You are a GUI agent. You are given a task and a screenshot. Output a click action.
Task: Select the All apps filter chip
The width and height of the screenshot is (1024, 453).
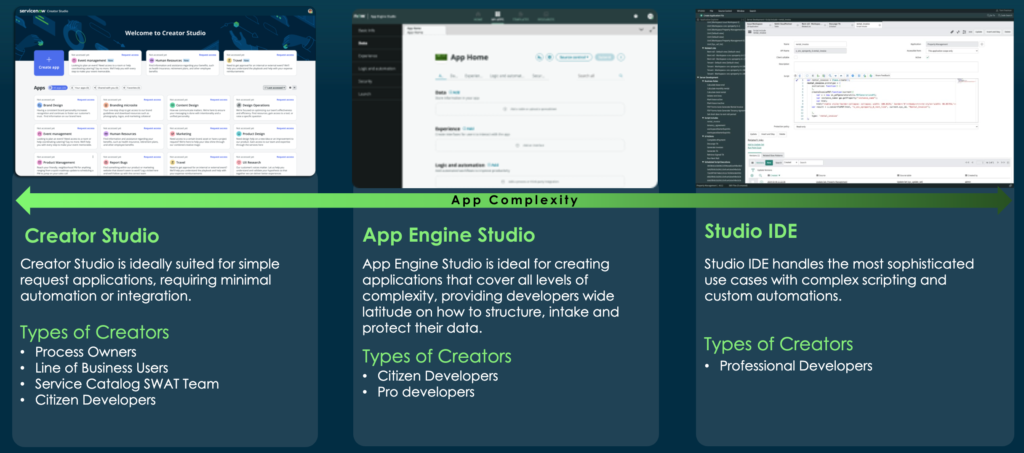[60, 88]
